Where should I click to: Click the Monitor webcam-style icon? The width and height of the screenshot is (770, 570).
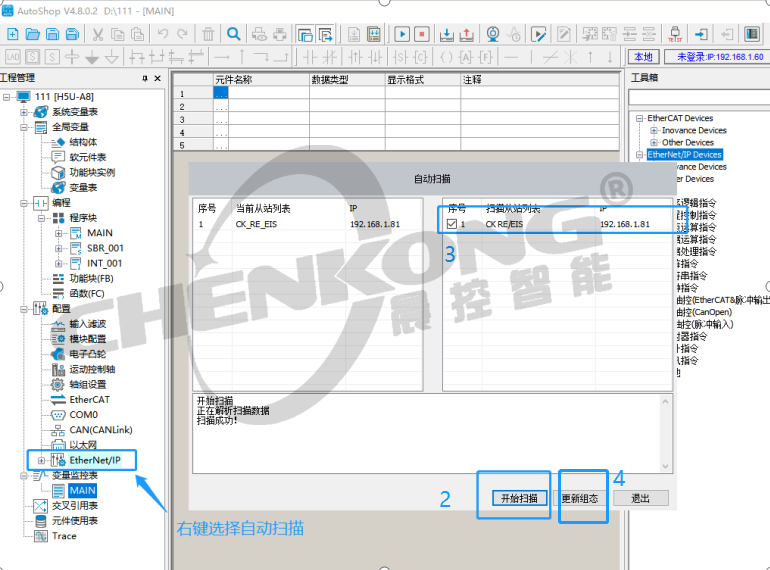pyautogui.click(x=493, y=34)
